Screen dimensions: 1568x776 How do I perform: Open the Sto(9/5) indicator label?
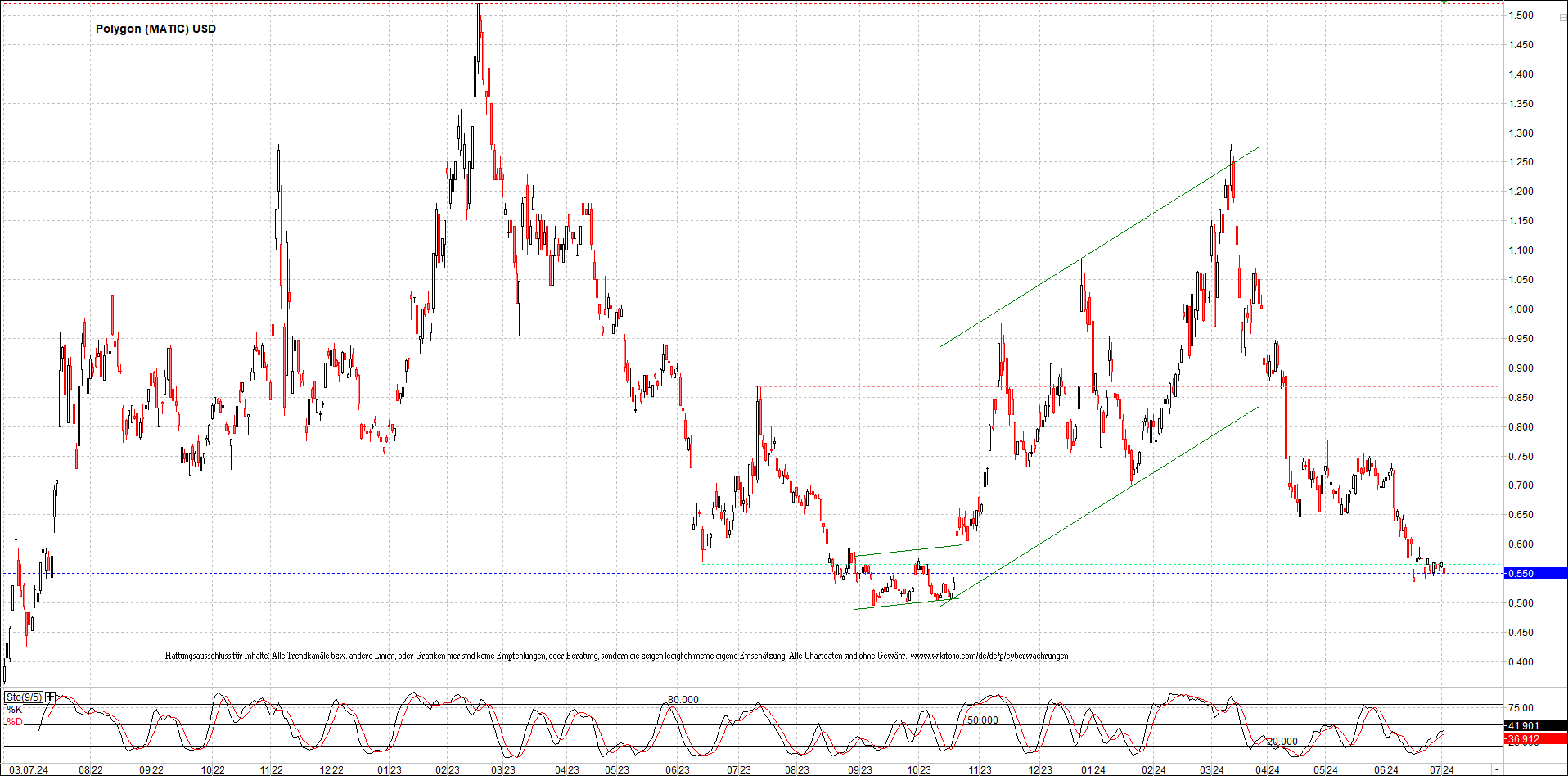coord(24,697)
